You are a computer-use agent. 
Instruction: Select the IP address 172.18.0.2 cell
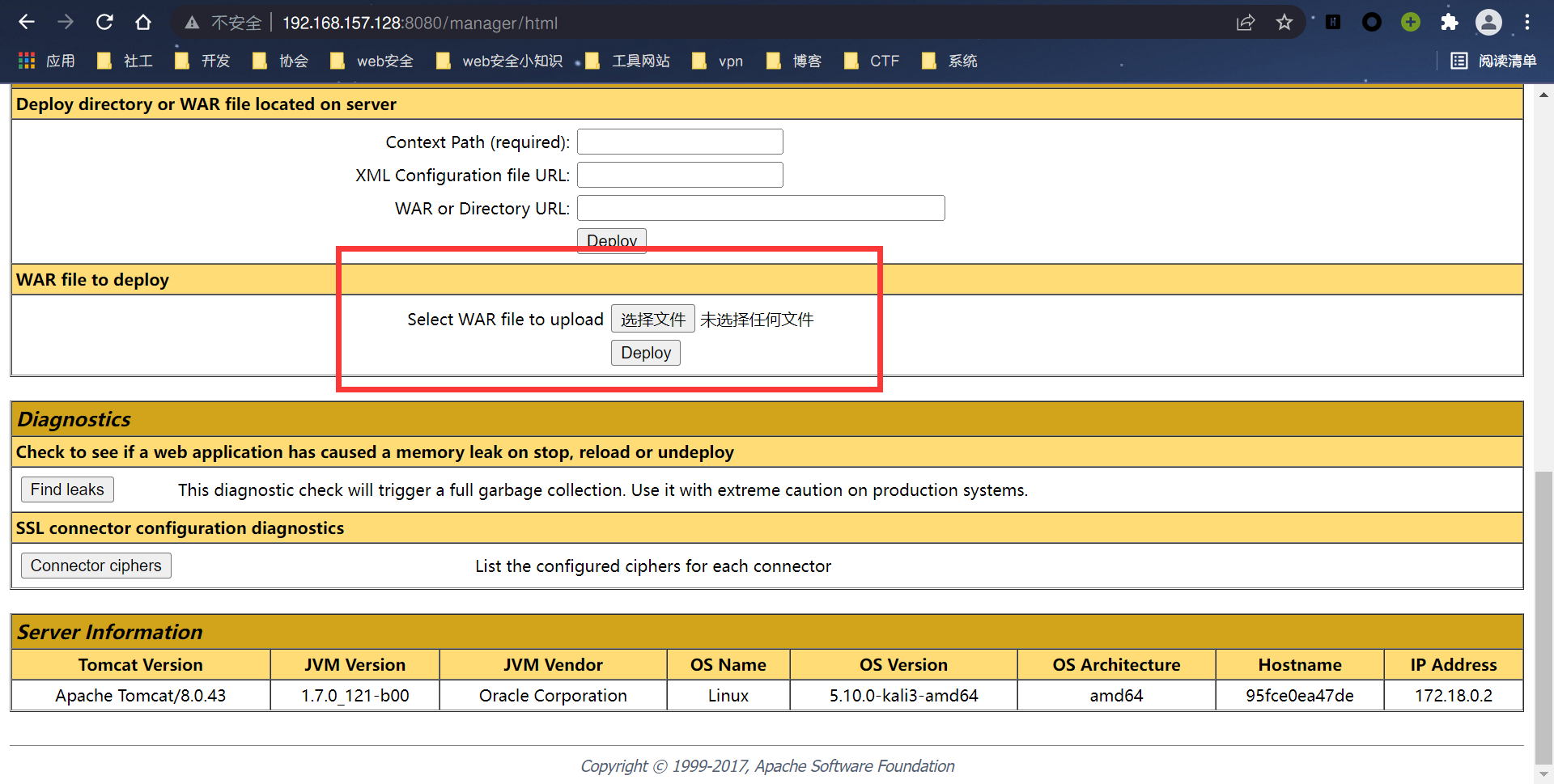point(1454,696)
